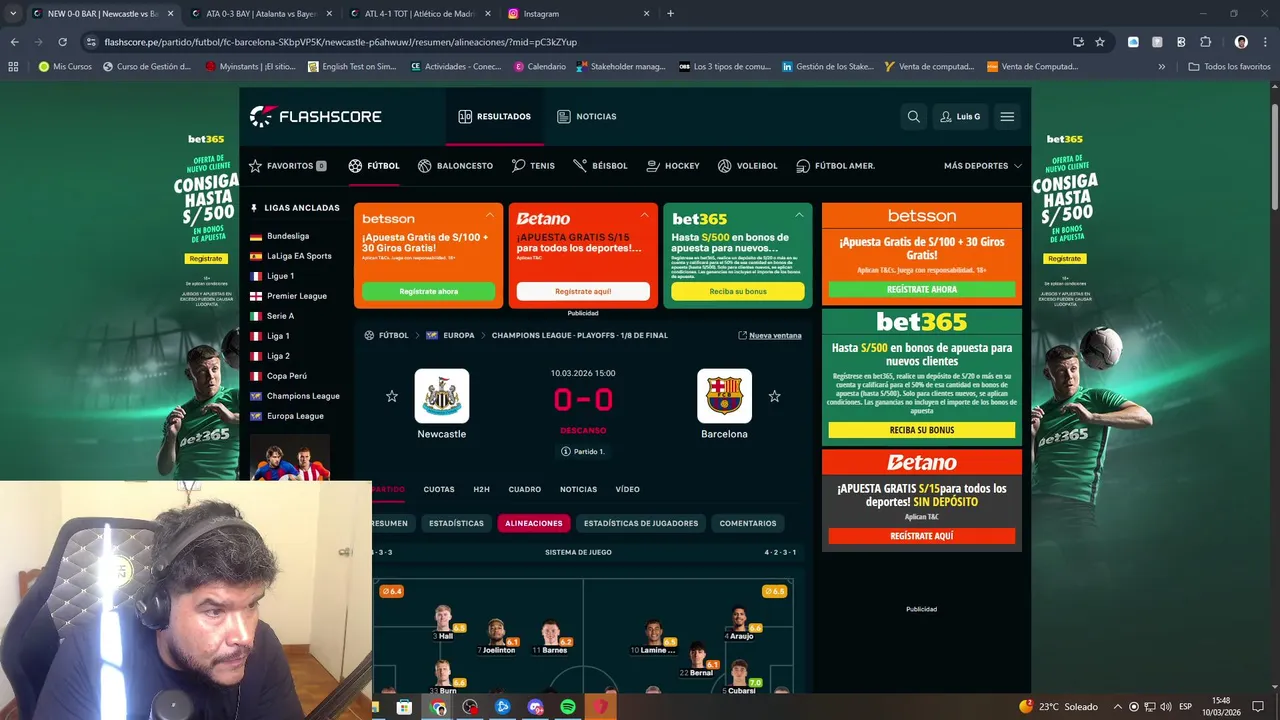Select Hockey sport tab

[x=673, y=166]
